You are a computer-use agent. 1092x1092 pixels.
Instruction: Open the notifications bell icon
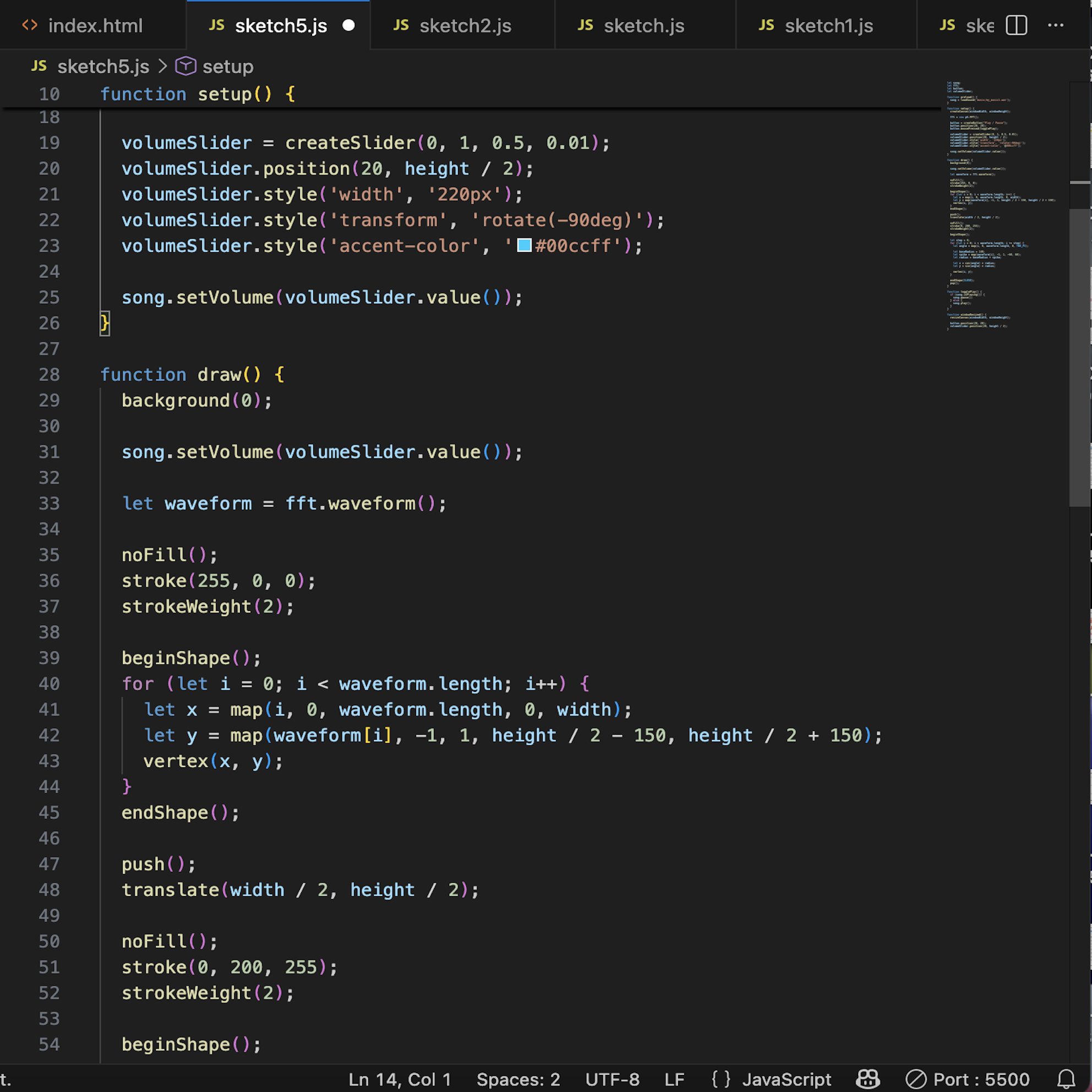tap(1066, 1079)
